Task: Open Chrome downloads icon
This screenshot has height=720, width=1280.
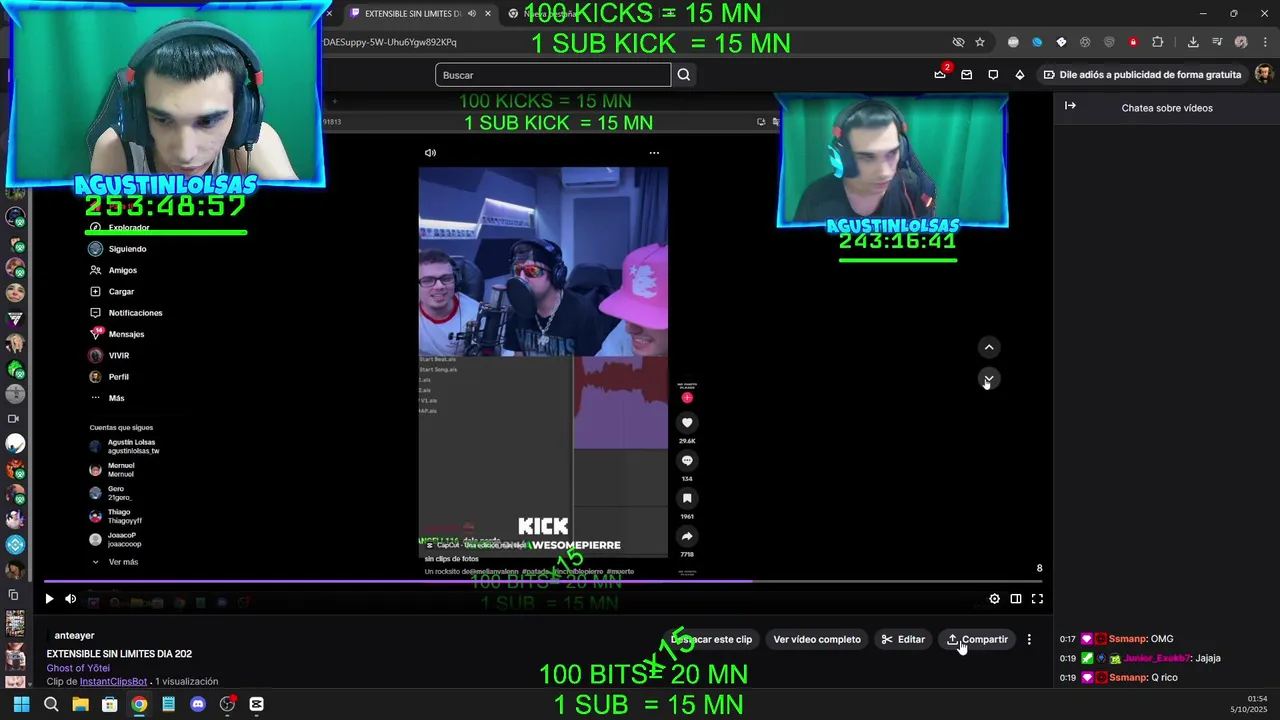Action: (x=1193, y=42)
